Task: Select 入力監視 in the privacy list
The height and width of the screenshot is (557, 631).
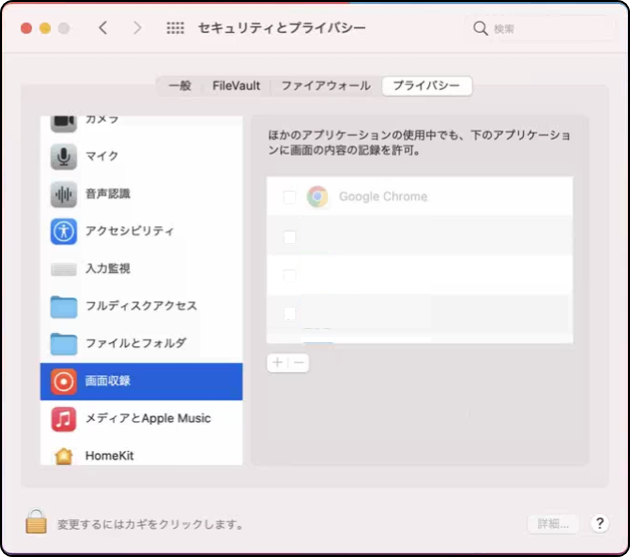Action: point(141,269)
